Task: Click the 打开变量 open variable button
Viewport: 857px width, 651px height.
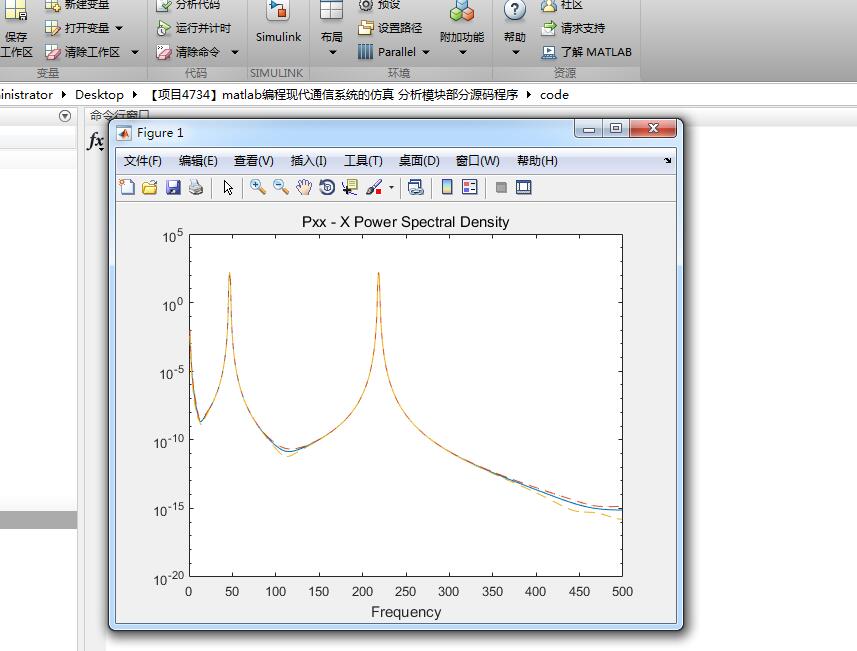Action: (x=77, y=28)
